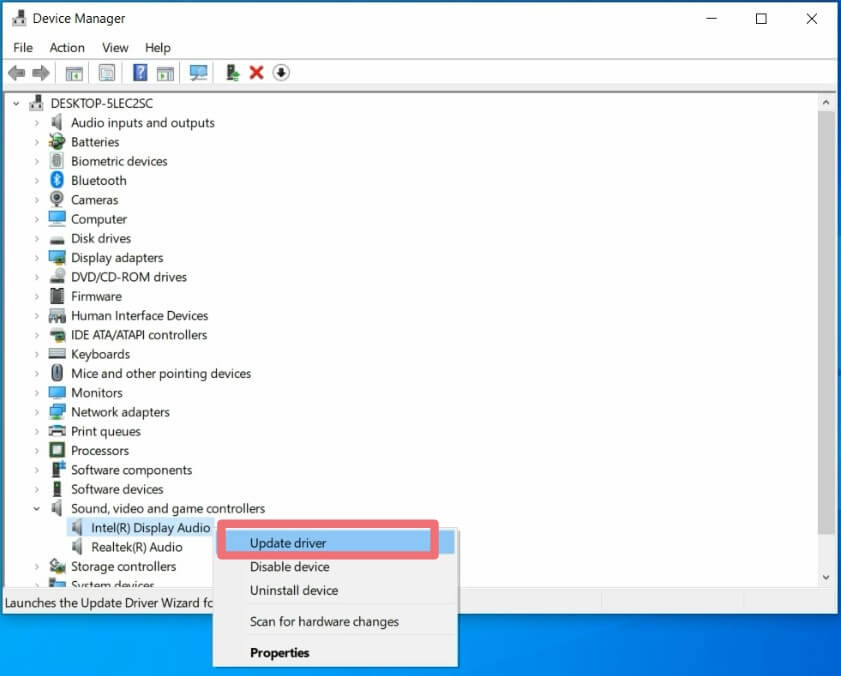Expand the Software components category
The width and height of the screenshot is (841, 676).
point(36,470)
